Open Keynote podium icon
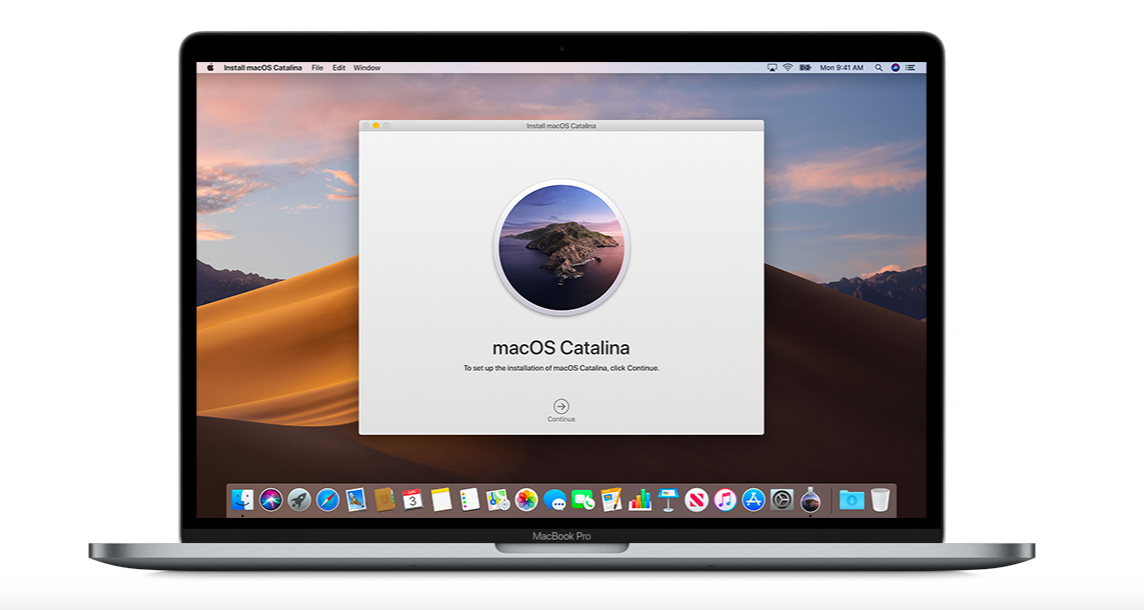Image resolution: width=1144 pixels, height=610 pixels. click(x=668, y=500)
